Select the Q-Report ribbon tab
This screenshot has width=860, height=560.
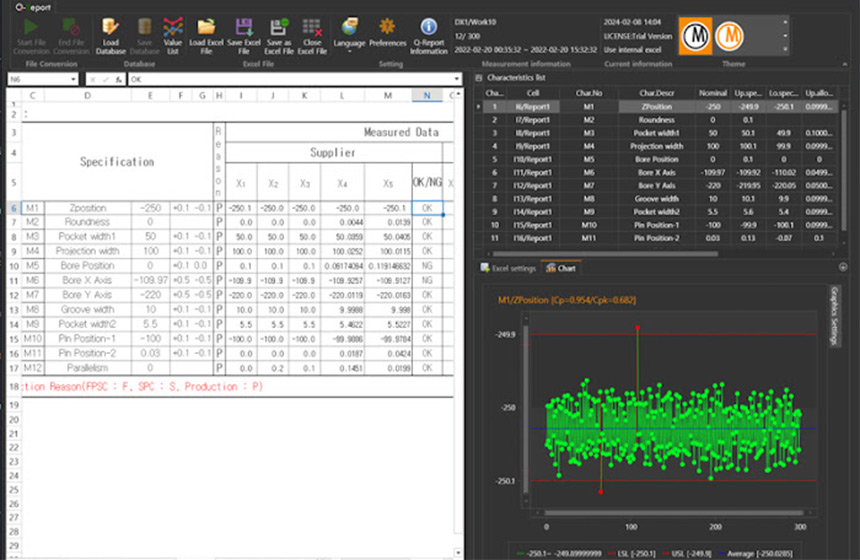click(33, 7)
